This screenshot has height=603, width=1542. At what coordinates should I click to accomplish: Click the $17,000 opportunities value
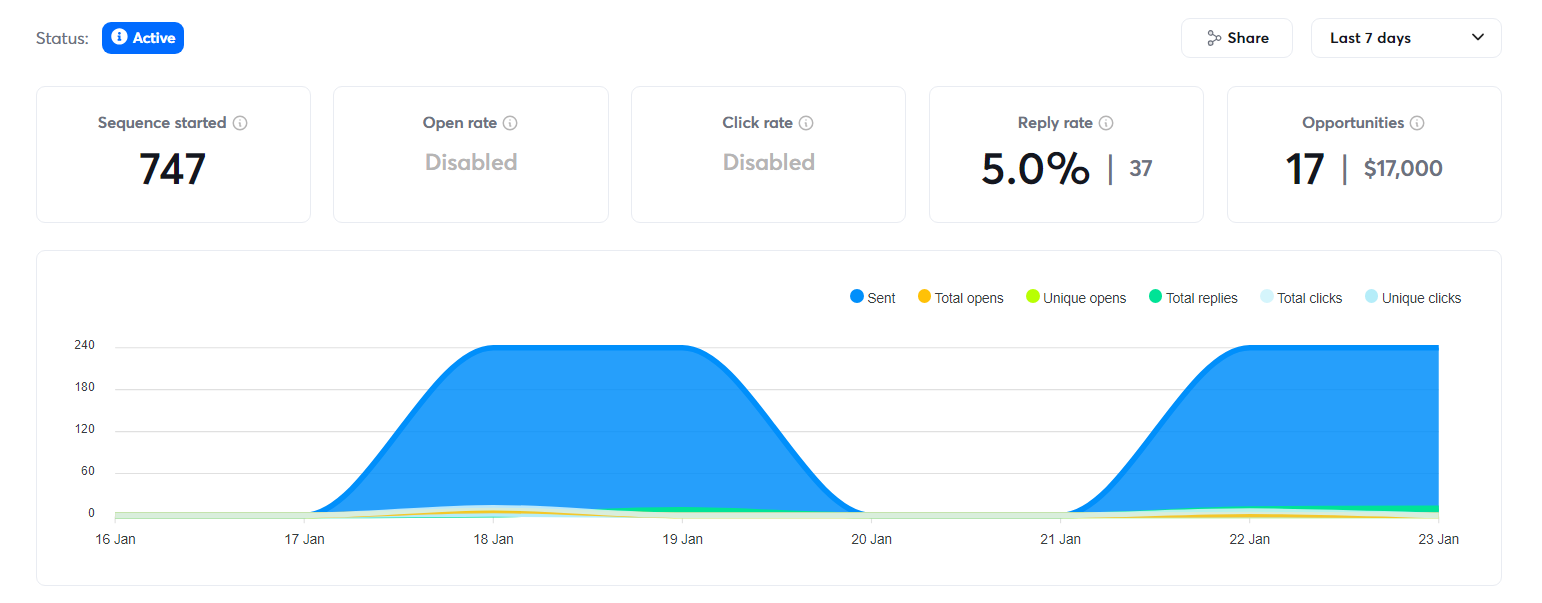click(x=1403, y=168)
